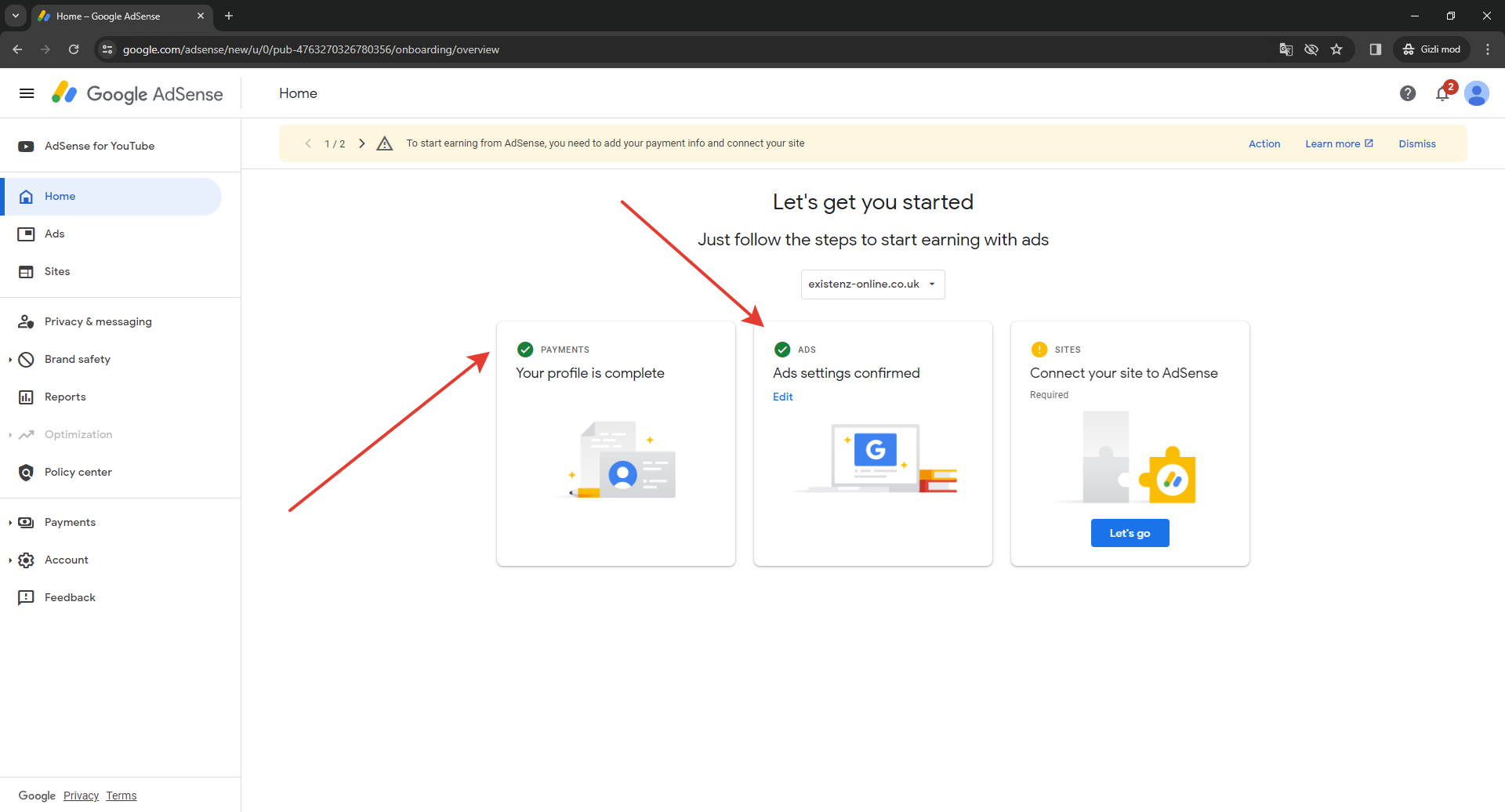This screenshot has width=1505, height=812.
Task: Open the Chrome three-dot menu
Action: tap(1488, 49)
